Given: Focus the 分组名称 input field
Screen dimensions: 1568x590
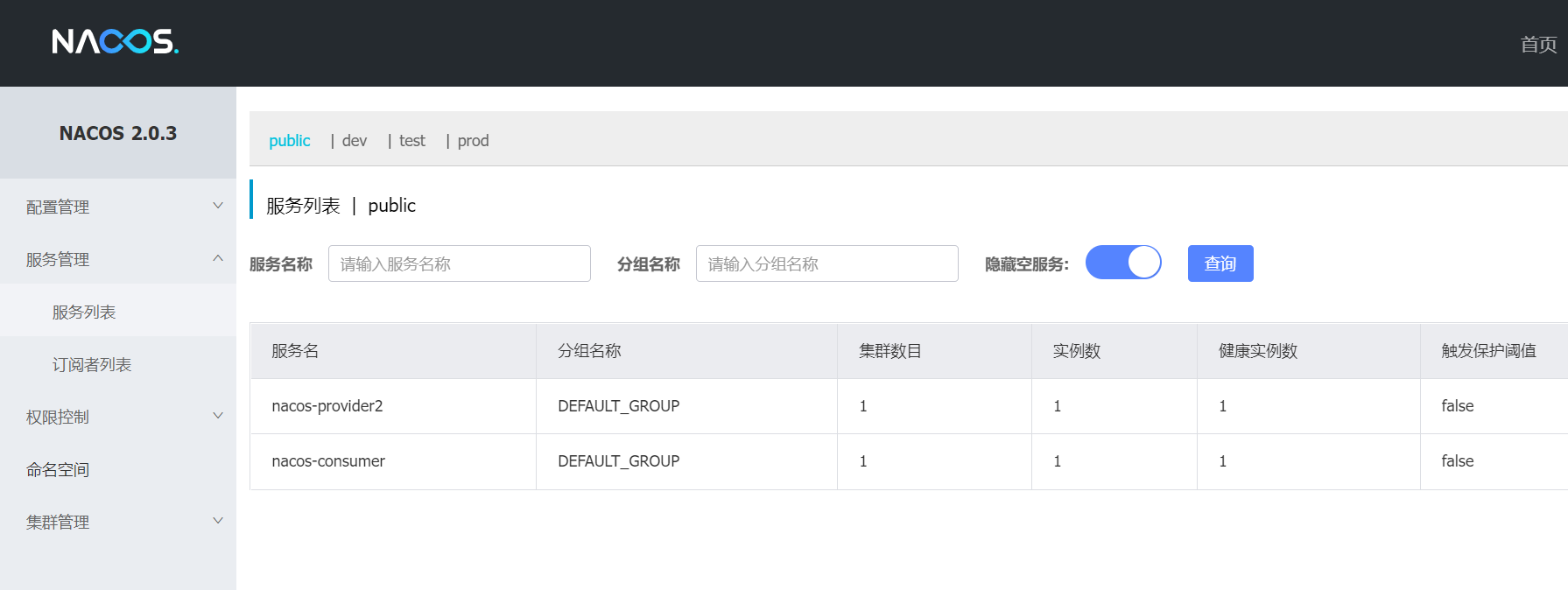Looking at the screenshot, I should coord(827,263).
